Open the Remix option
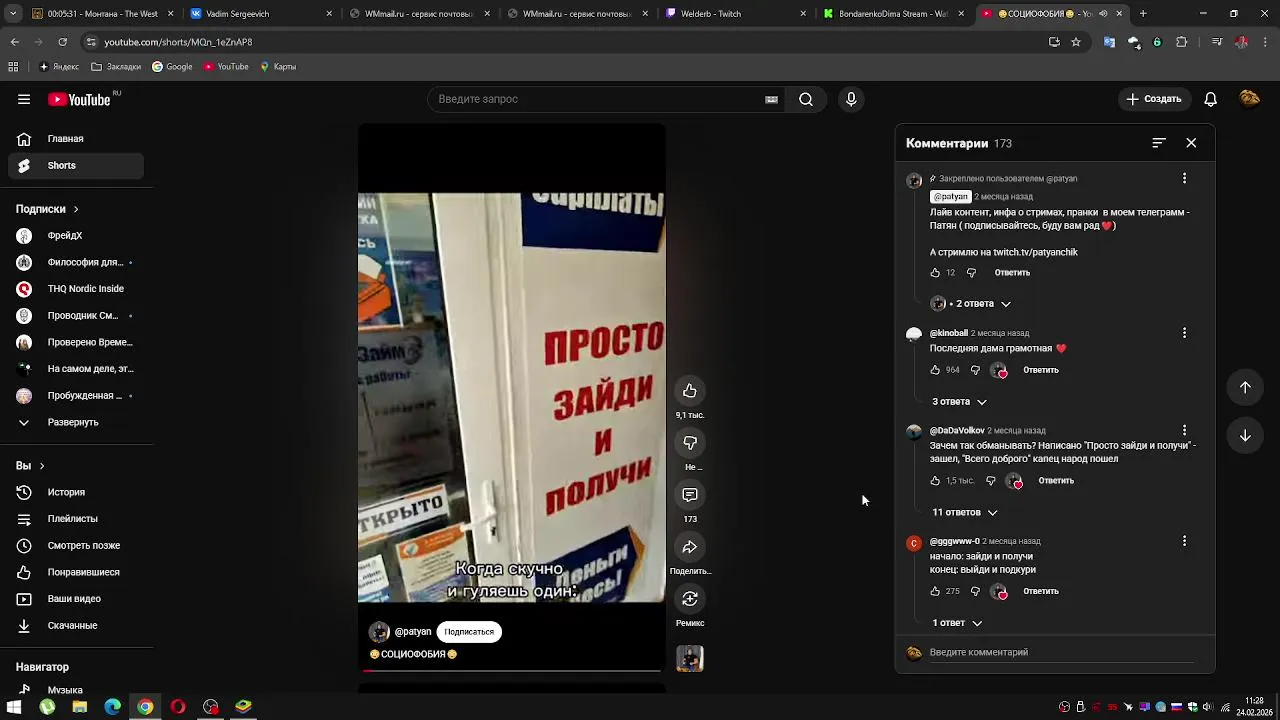The image size is (1280, 720). (x=690, y=599)
